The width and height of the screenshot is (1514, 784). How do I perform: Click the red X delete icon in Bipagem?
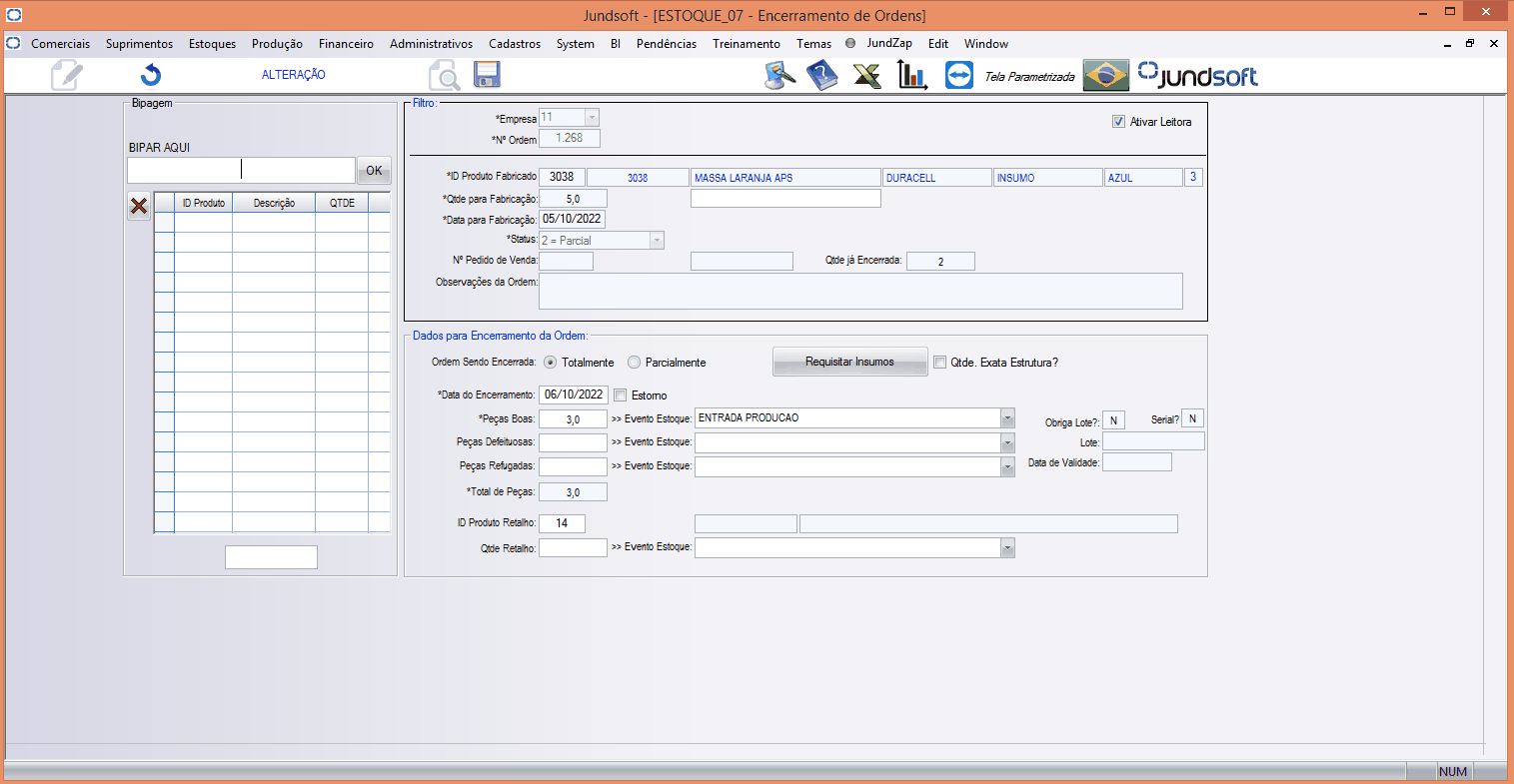[x=139, y=206]
